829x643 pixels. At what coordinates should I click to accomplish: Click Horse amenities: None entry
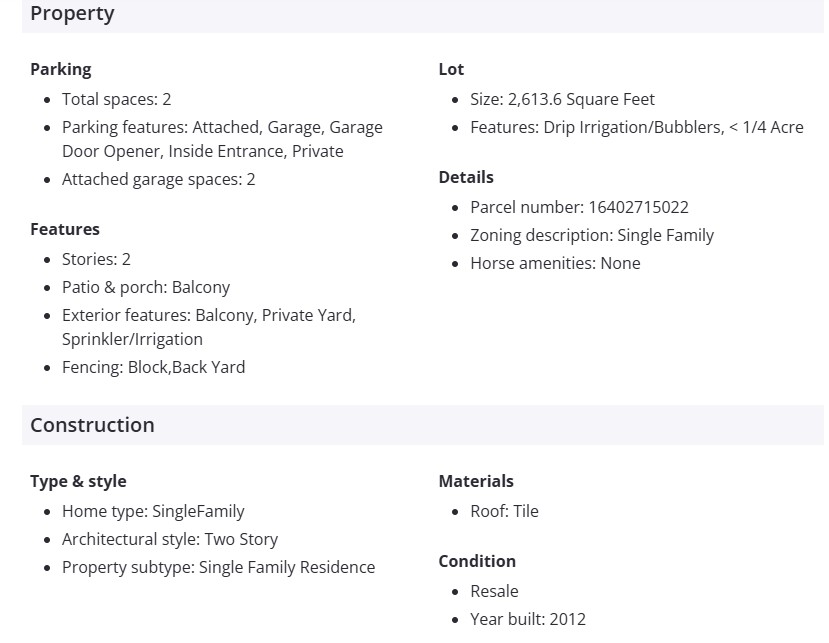(x=555, y=263)
